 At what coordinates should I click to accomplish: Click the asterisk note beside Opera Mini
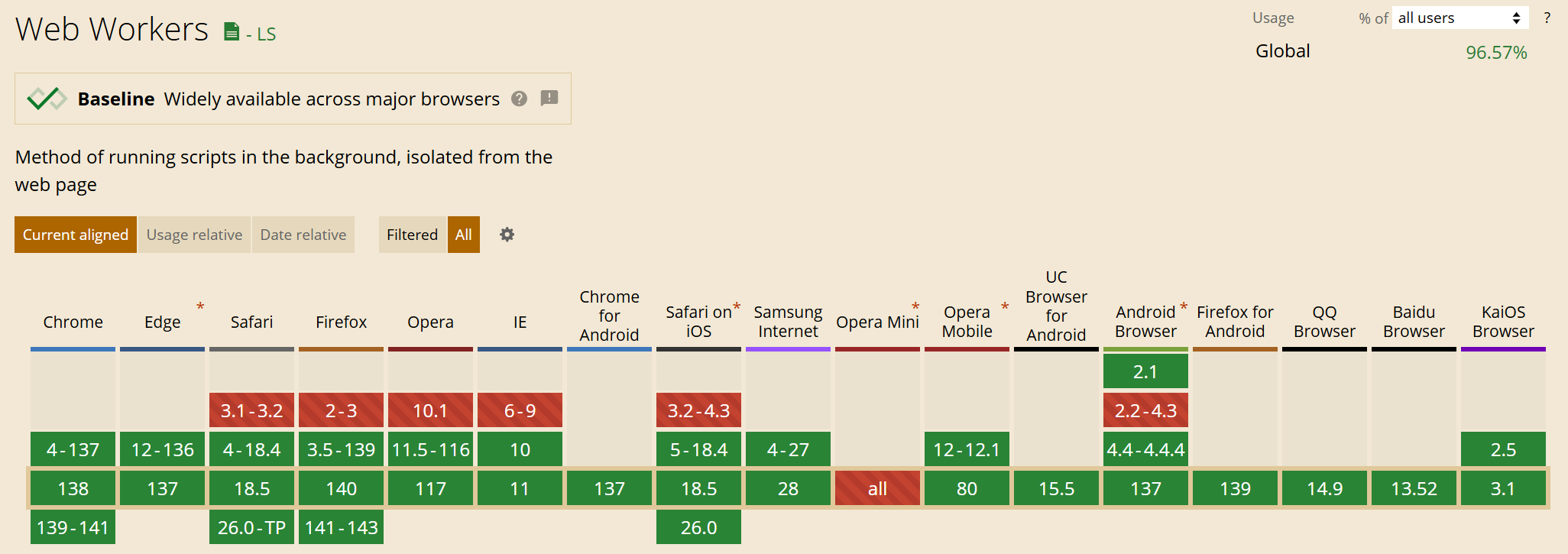[915, 306]
